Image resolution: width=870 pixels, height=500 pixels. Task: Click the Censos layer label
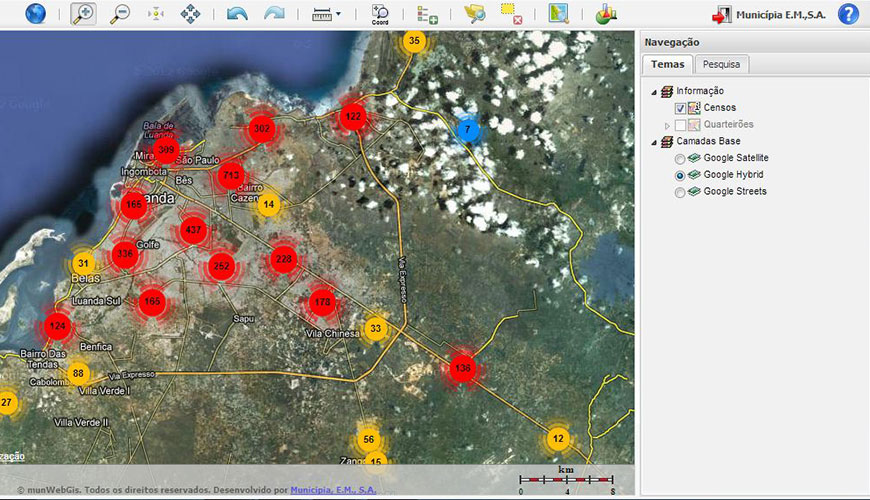tap(720, 108)
